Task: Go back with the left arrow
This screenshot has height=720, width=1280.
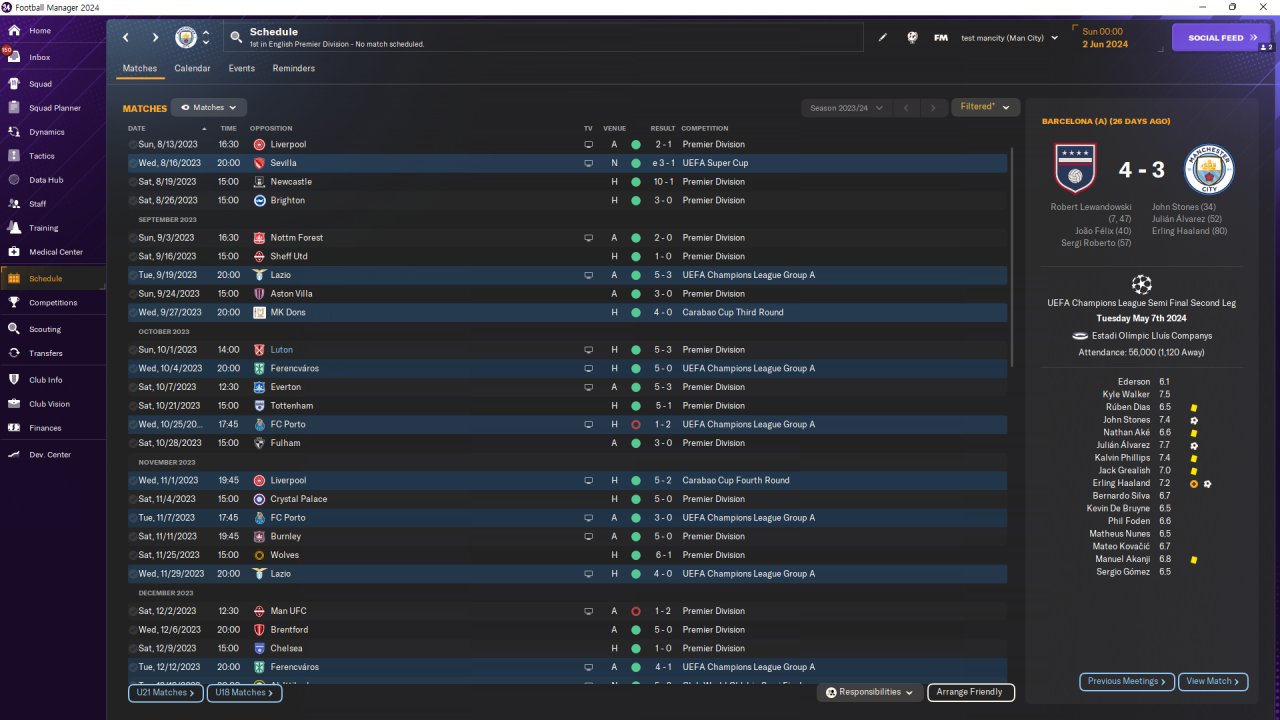Action: pyautogui.click(x=126, y=38)
